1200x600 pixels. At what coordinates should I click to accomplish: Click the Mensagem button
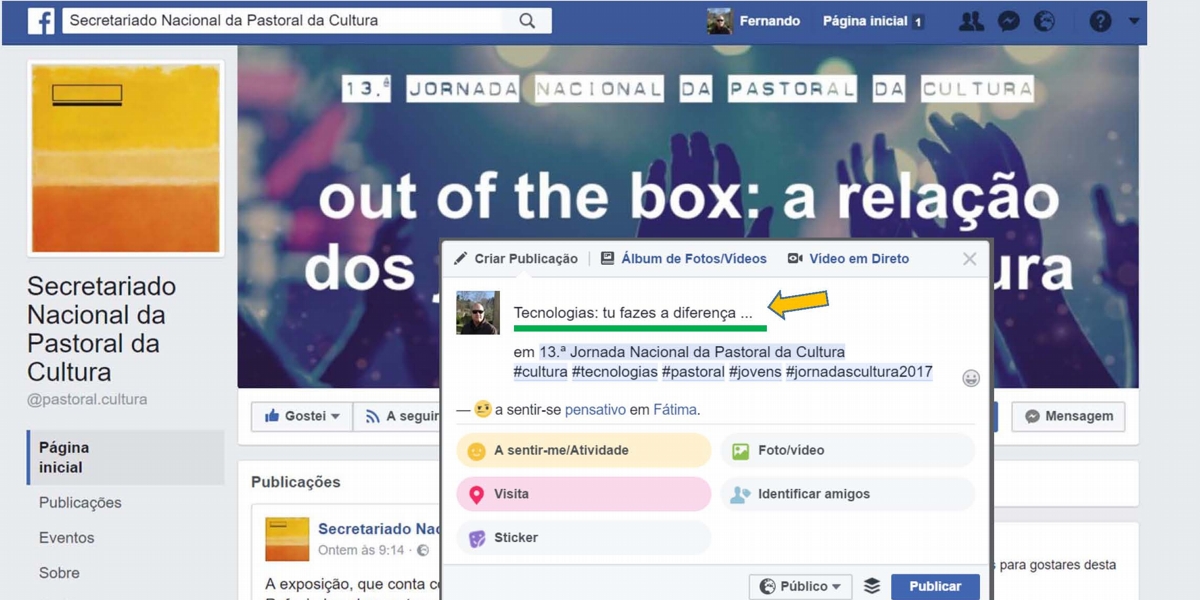[x=1068, y=416]
